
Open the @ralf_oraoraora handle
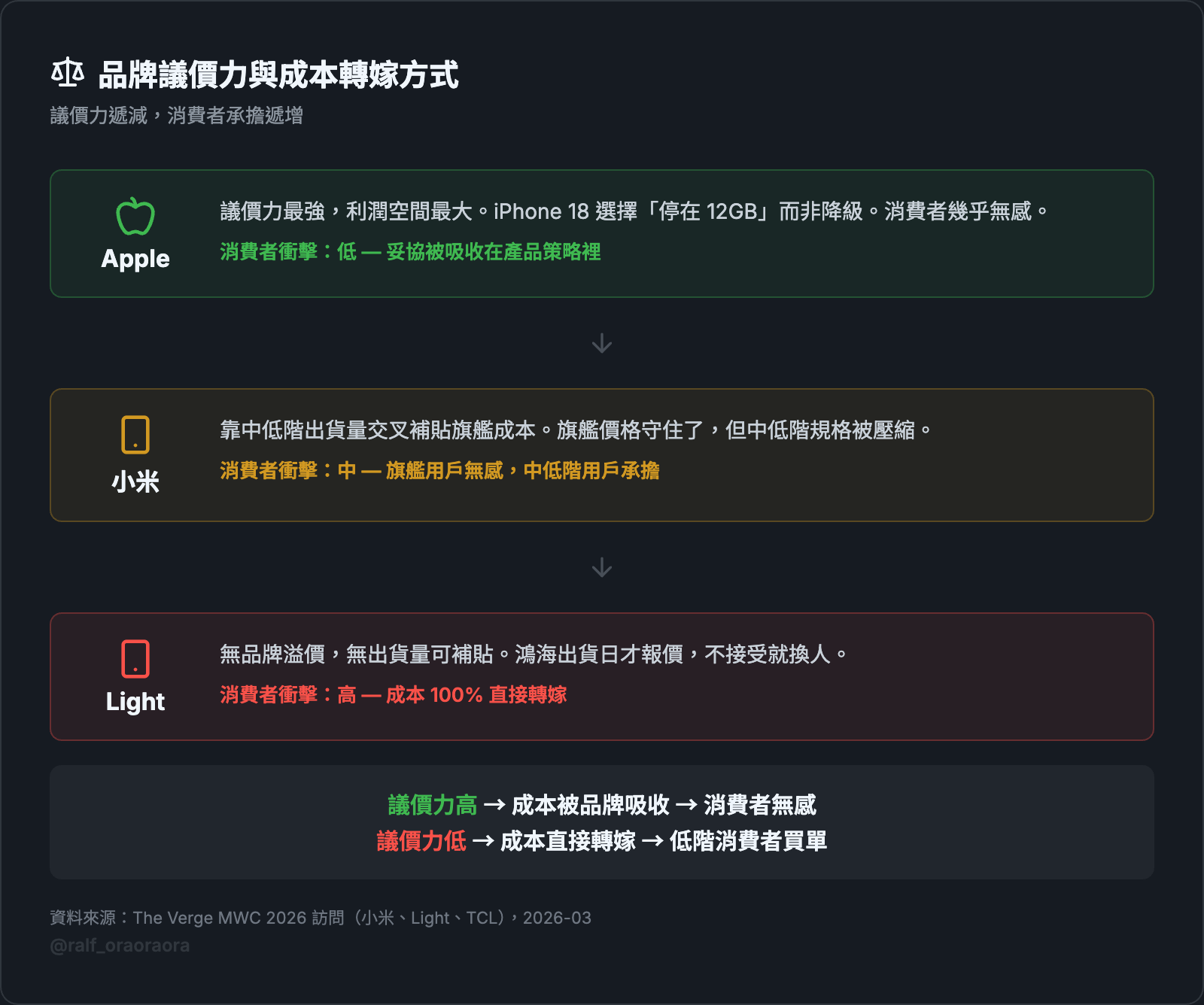click(x=120, y=946)
